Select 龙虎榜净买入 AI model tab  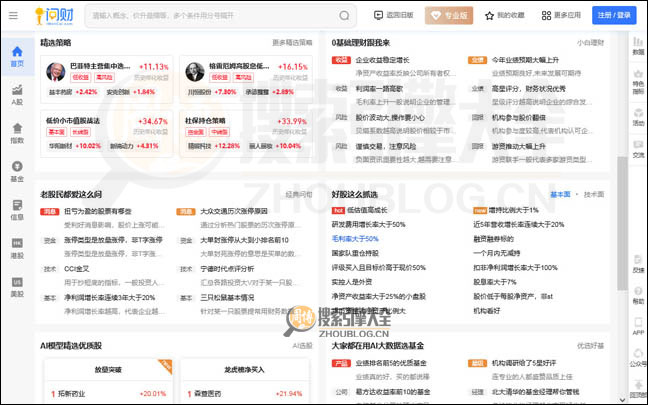[x=244, y=369]
